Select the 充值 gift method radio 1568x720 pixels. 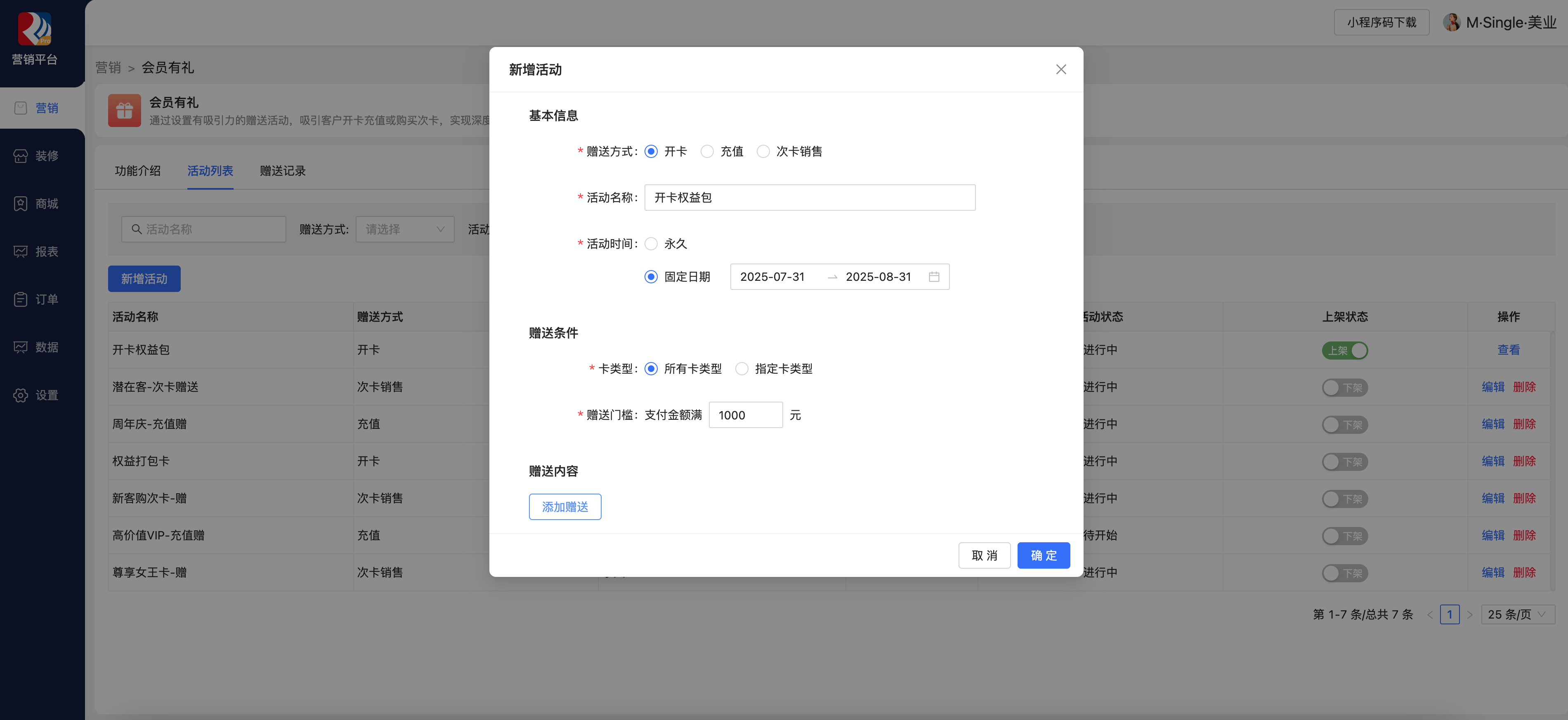click(707, 151)
